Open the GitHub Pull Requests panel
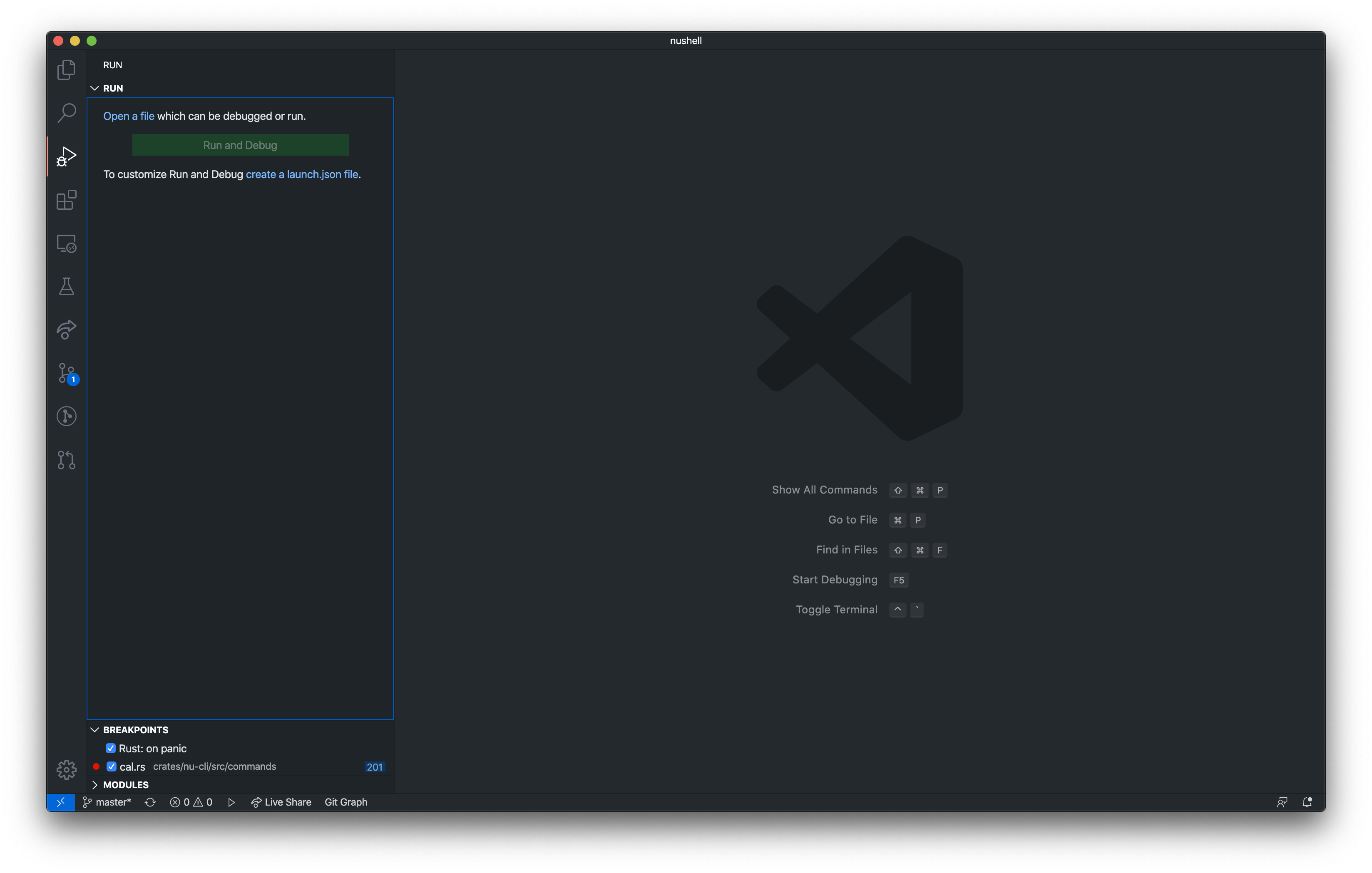 click(66, 459)
